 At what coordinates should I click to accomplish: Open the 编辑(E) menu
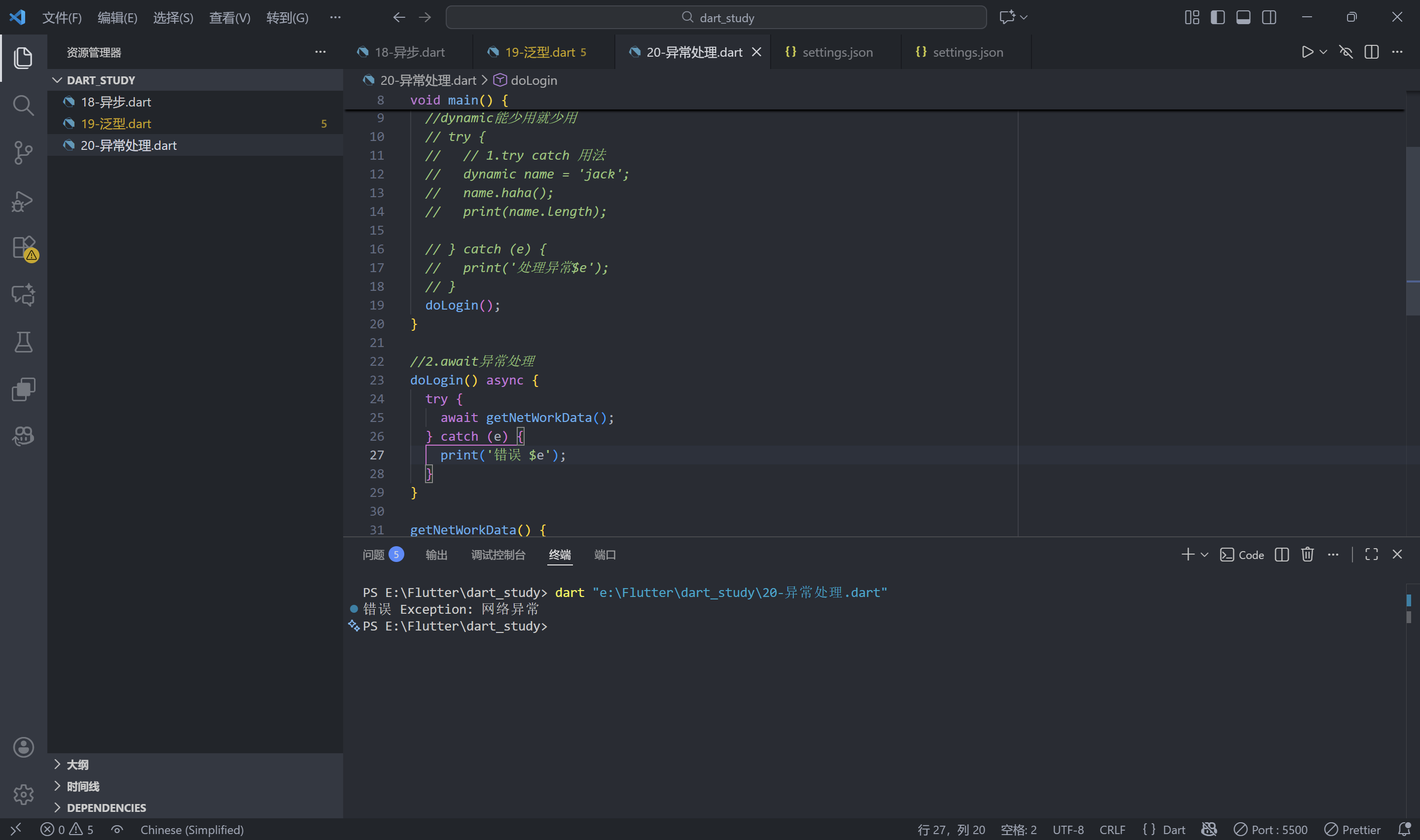[117, 18]
